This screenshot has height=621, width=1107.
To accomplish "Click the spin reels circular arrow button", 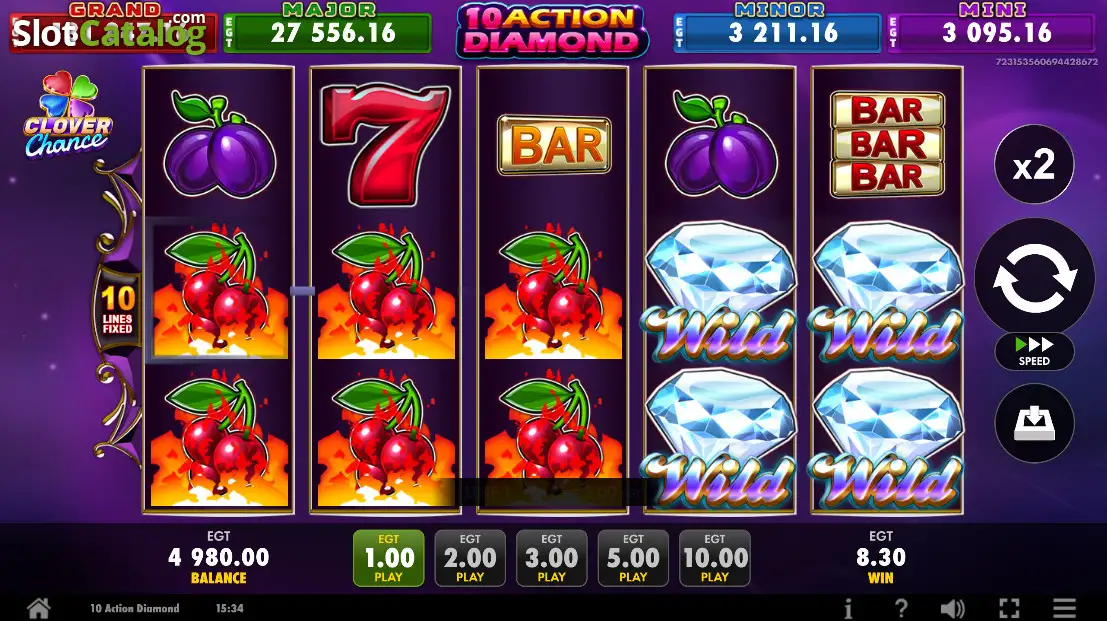I will [1034, 277].
